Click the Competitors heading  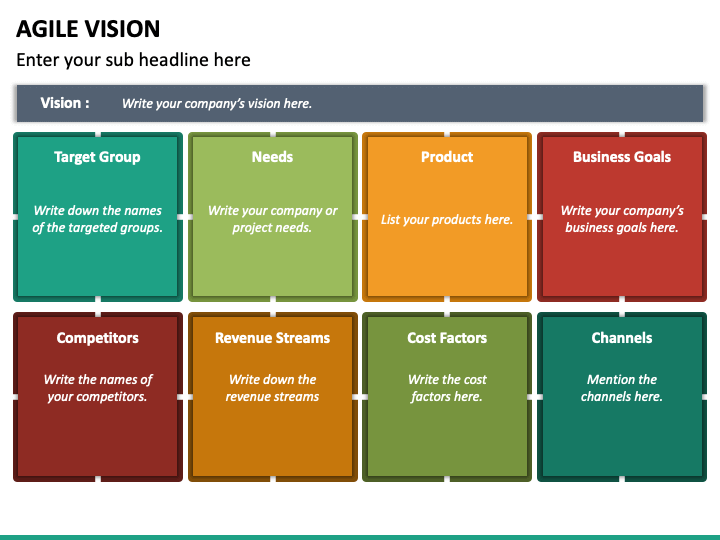(97, 338)
